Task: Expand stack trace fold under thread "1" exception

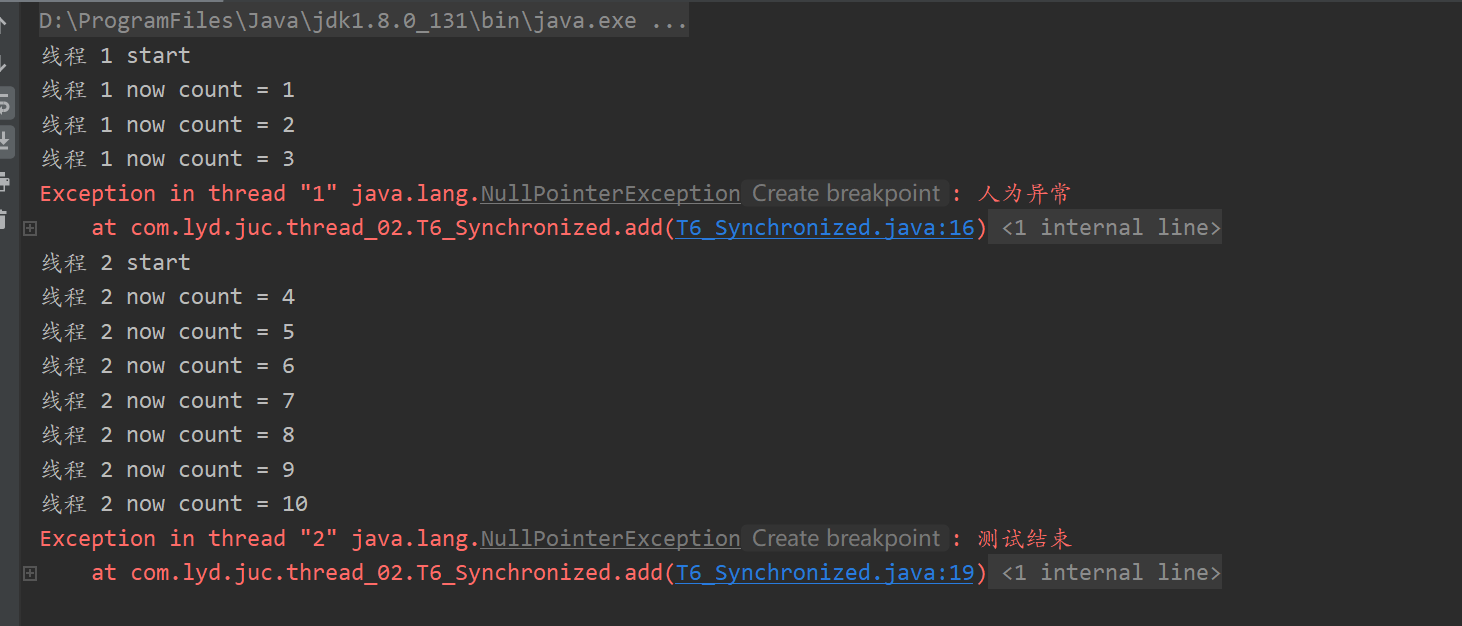Action: point(30,228)
